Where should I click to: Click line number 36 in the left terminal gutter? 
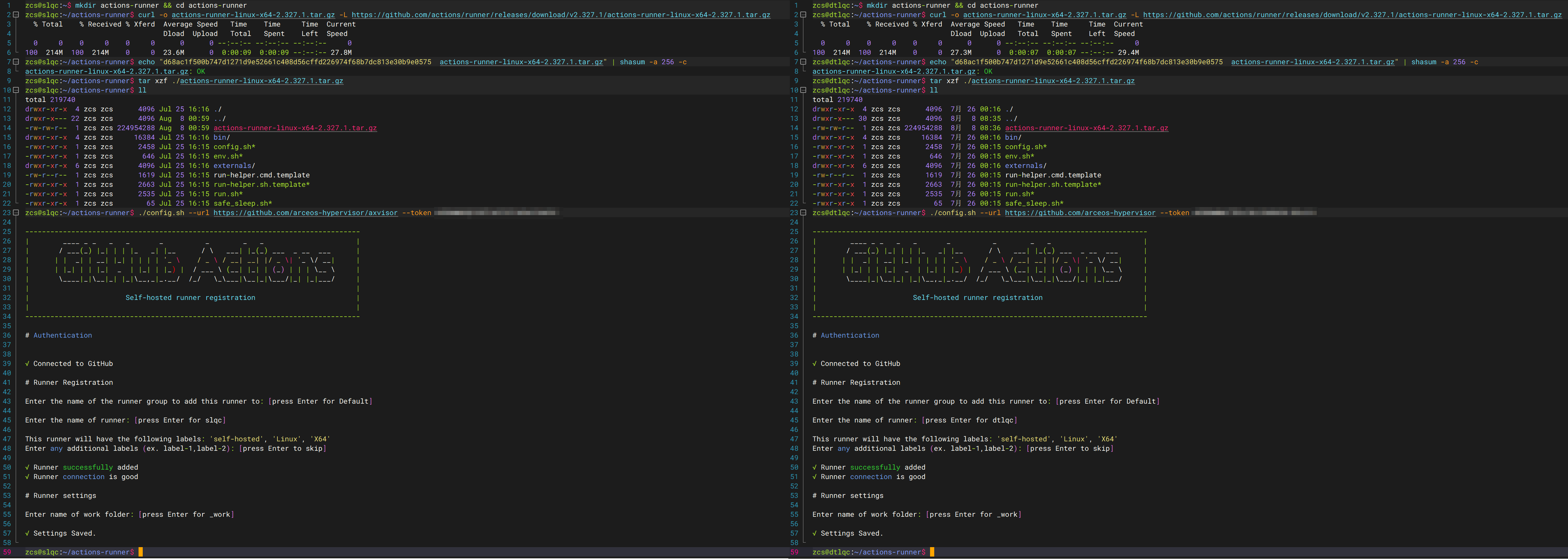point(7,336)
